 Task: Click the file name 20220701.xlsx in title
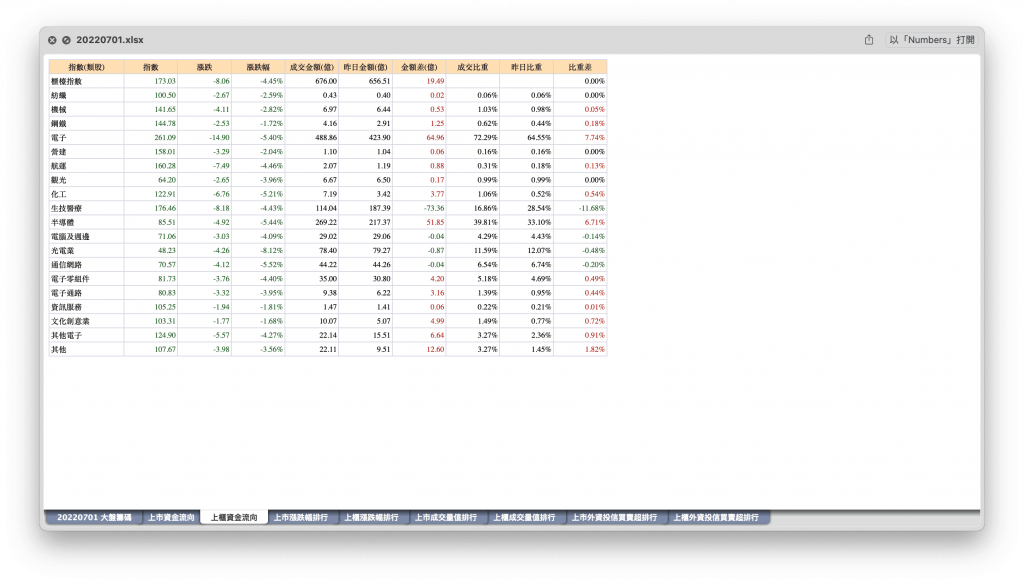(110, 40)
